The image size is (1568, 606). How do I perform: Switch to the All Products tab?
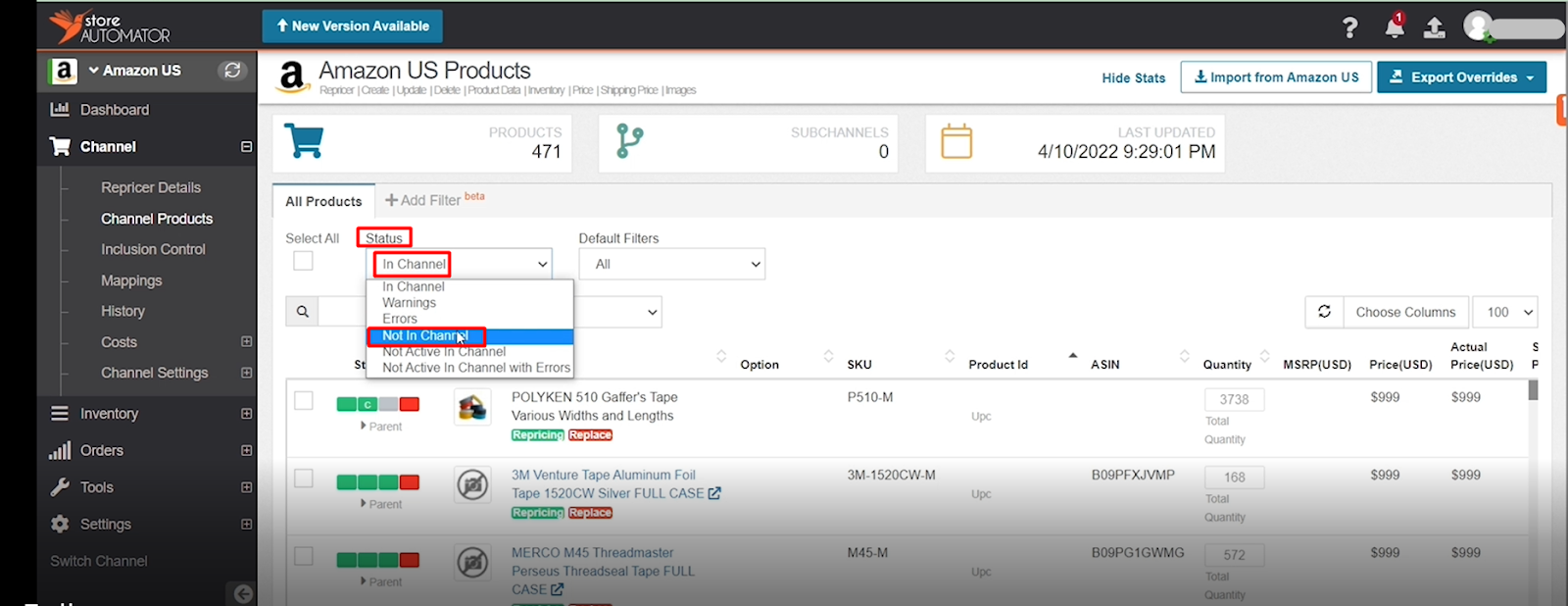(x=323, y=201)
